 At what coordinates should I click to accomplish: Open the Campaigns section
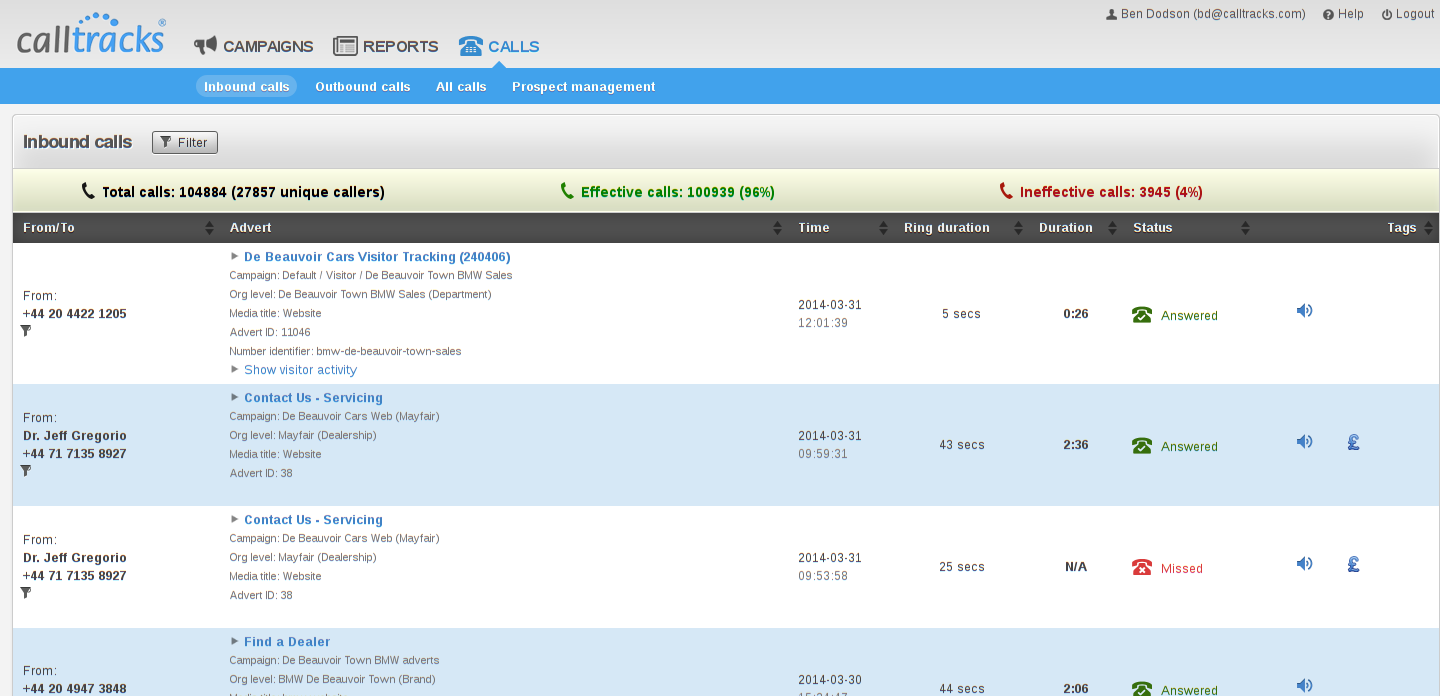[x=254, y=46]
